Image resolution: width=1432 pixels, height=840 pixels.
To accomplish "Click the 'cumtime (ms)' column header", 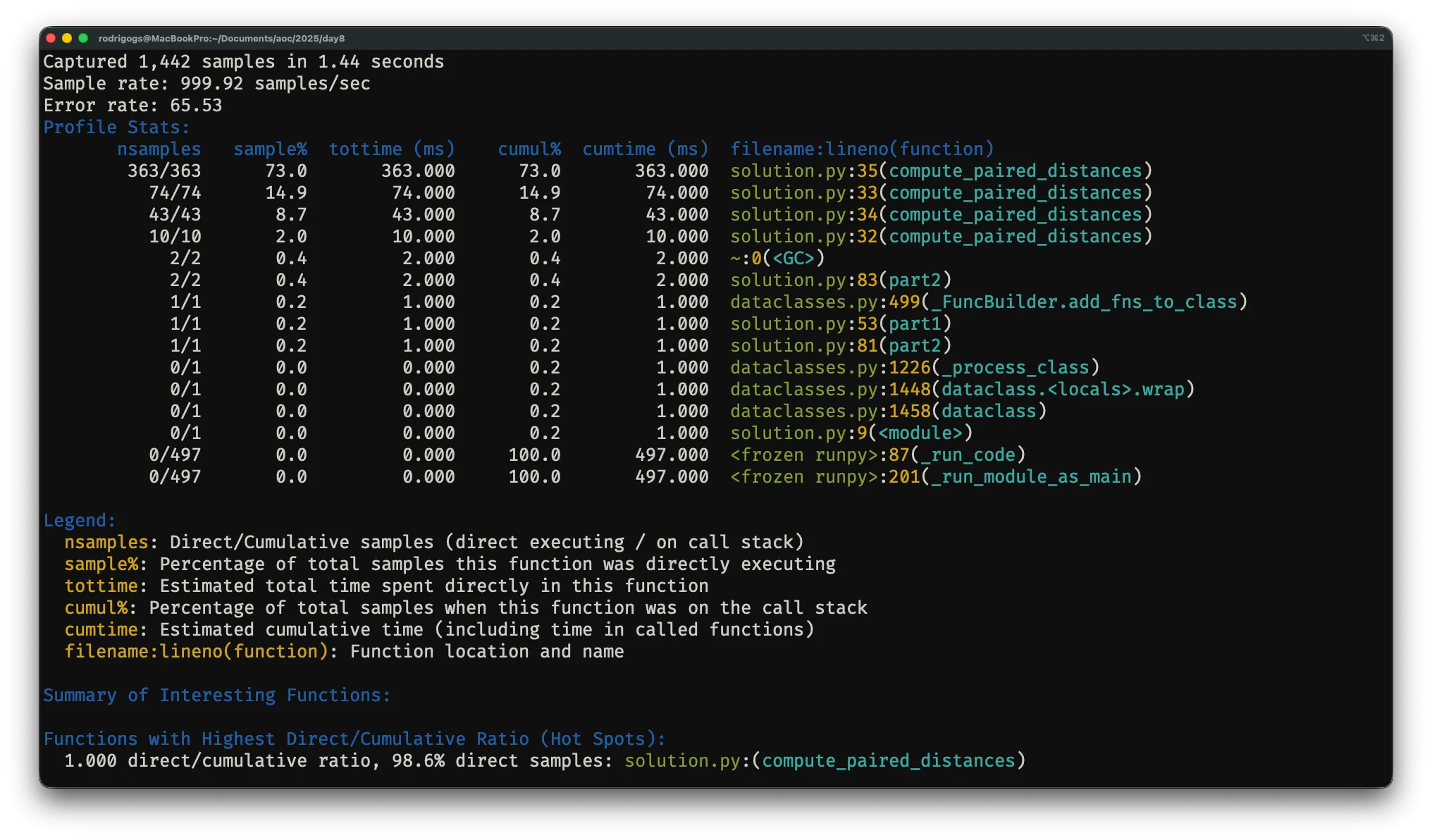I will [x=646, y=149].
